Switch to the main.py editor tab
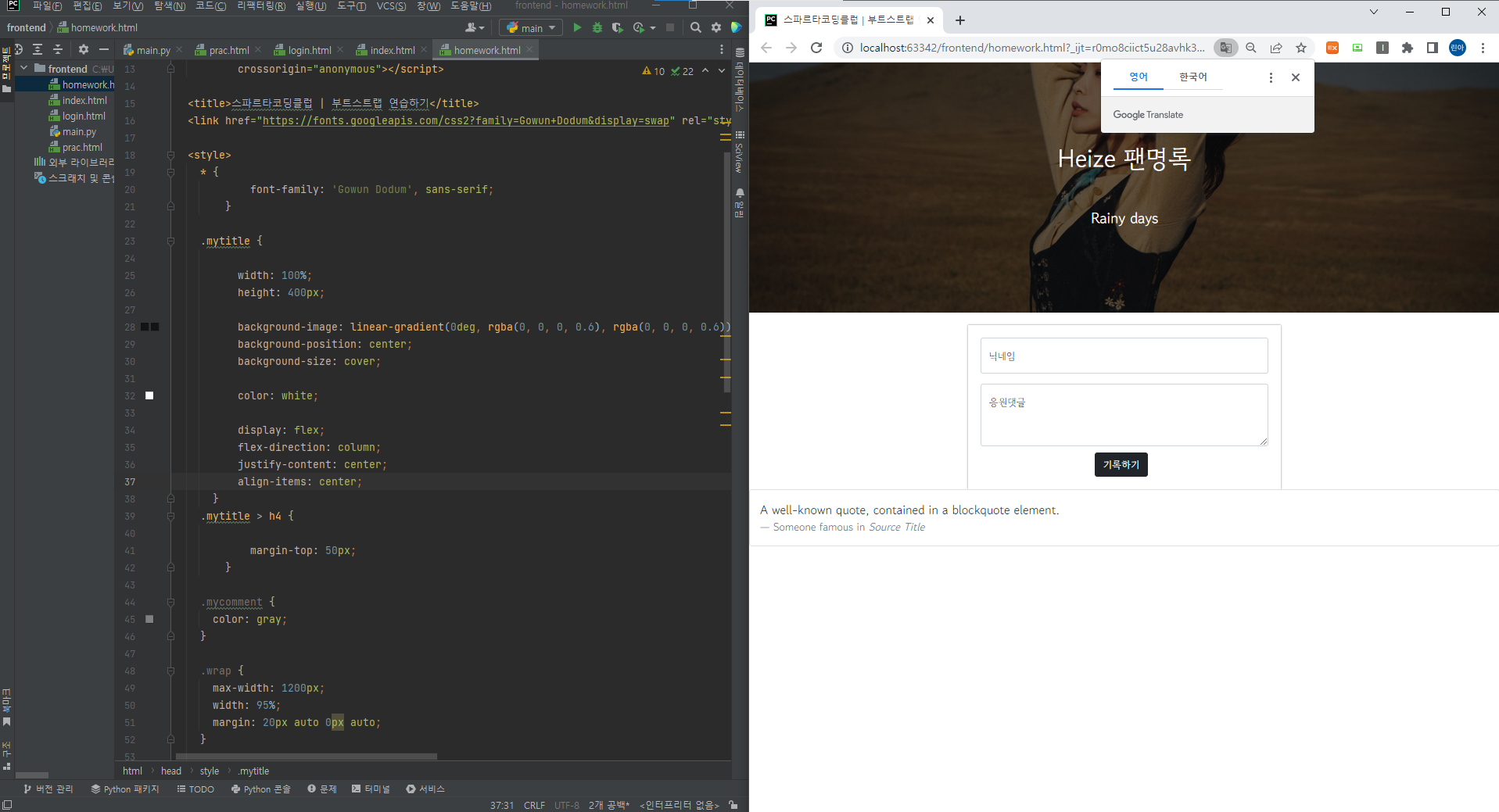Screen dimensions: 1499x812 point(152,50)
